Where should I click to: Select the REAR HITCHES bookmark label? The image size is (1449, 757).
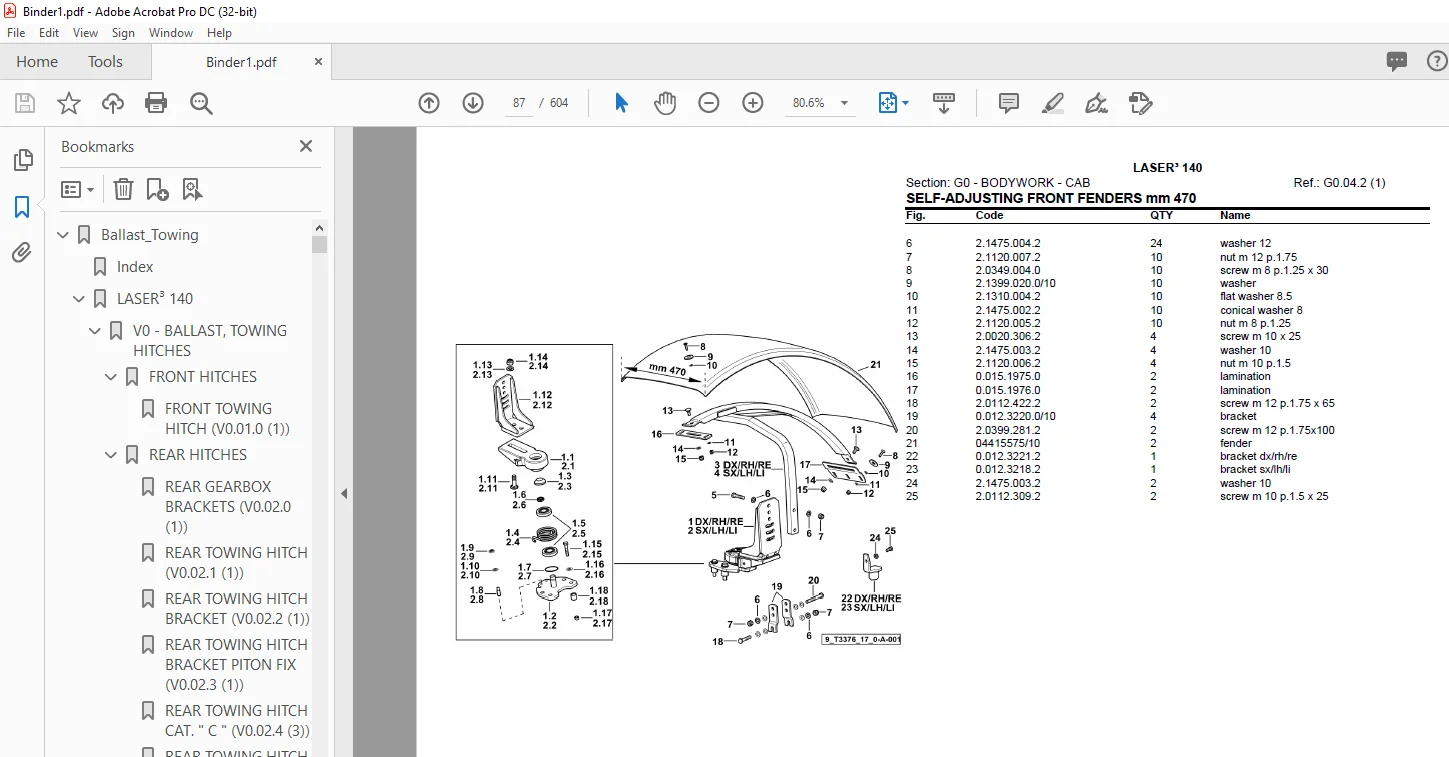pyautogui.click(x=198, y=455)
